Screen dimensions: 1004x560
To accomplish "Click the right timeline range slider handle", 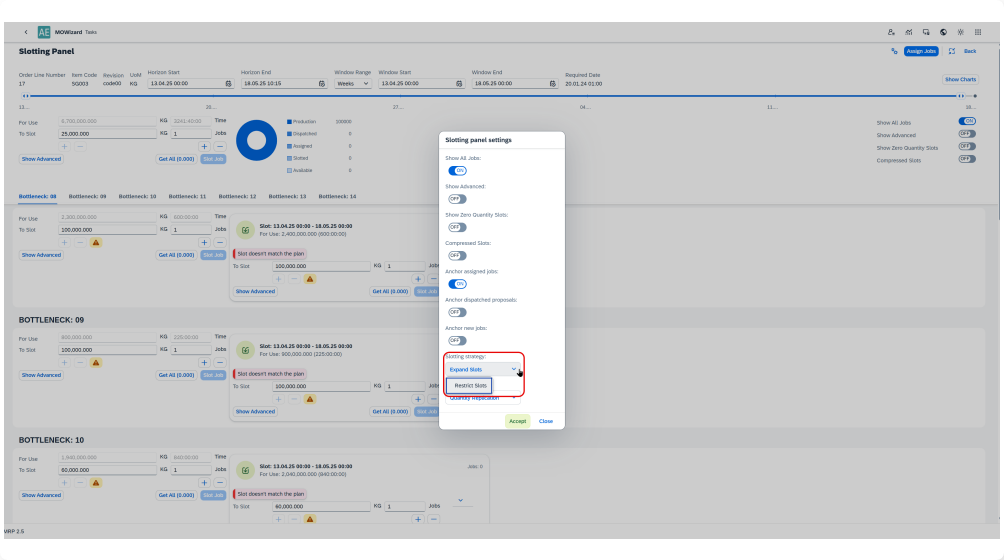I will pyautogui.click(x=961, y=96).
